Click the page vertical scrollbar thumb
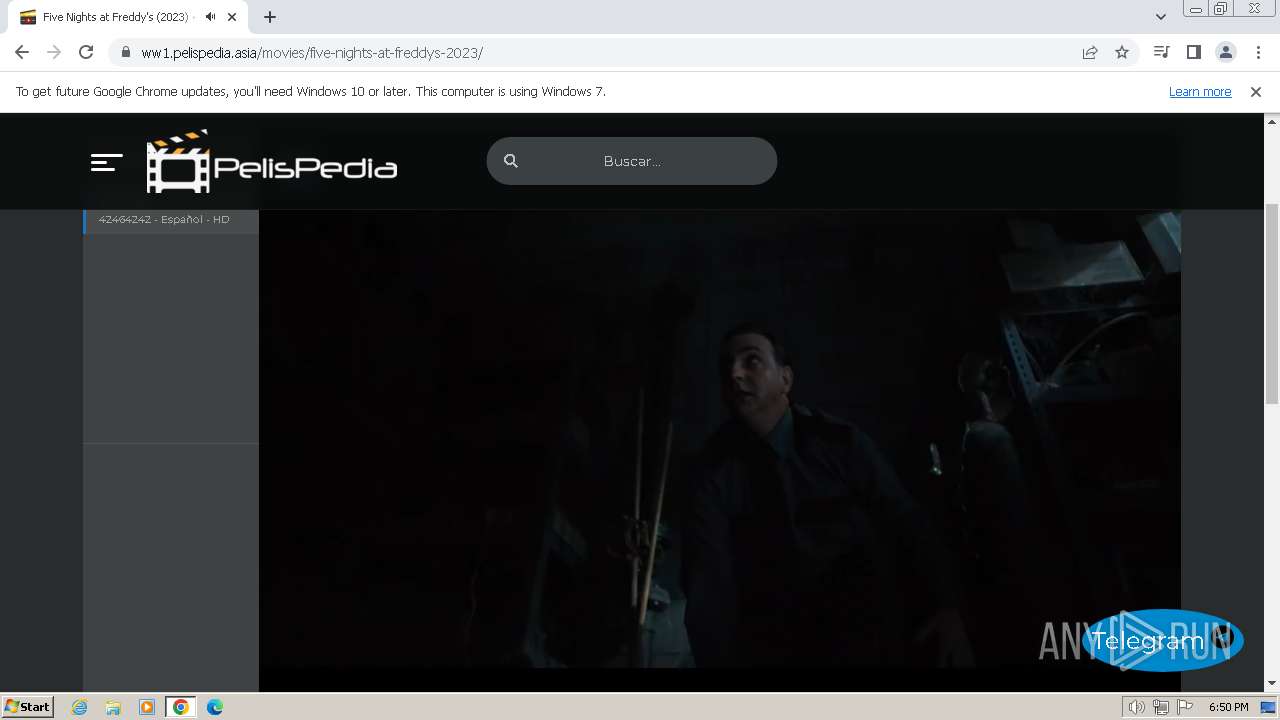 pos(1272,303)
